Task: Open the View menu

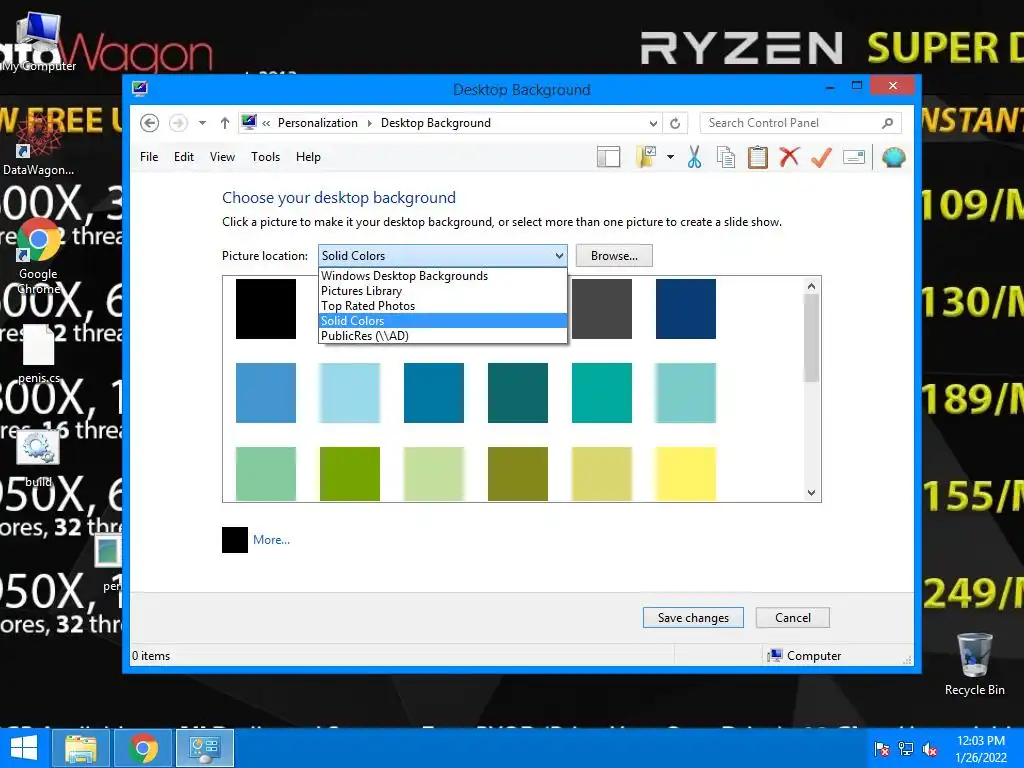Action: pyautogui.click(x=222, y=157)
